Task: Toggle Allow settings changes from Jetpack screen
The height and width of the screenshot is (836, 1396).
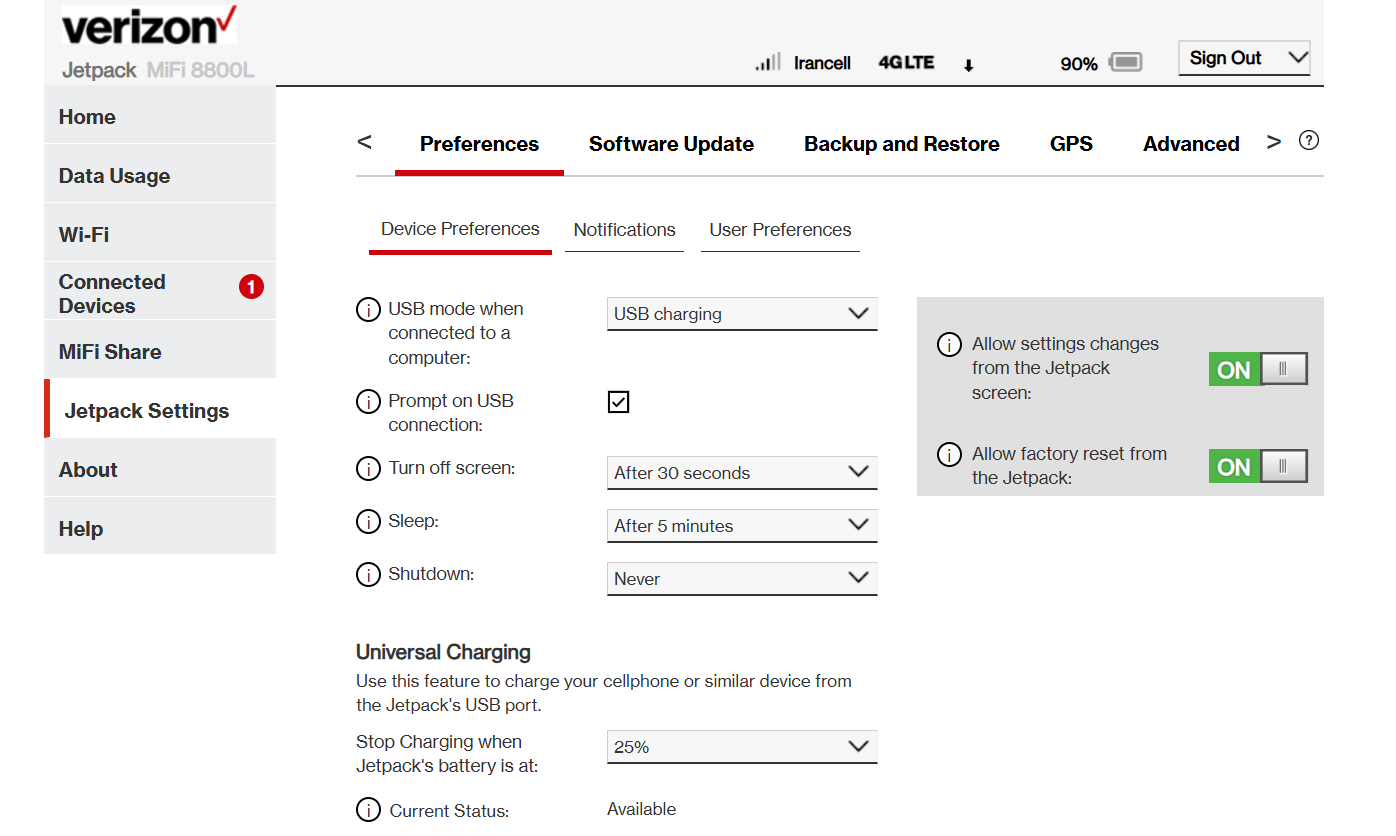Action: [x=1257, y=370]
